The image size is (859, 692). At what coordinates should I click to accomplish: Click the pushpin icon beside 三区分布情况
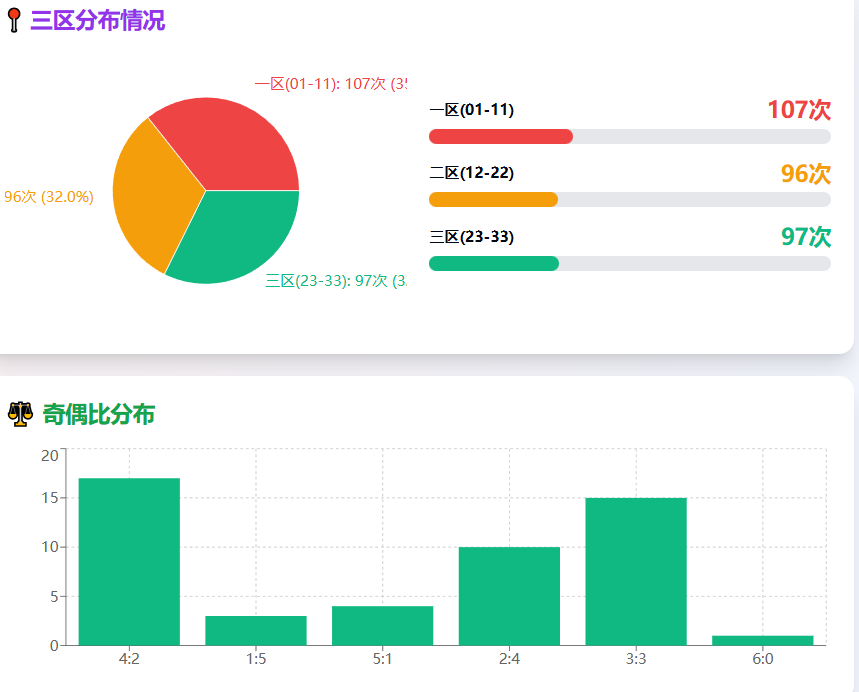(14, 20)
